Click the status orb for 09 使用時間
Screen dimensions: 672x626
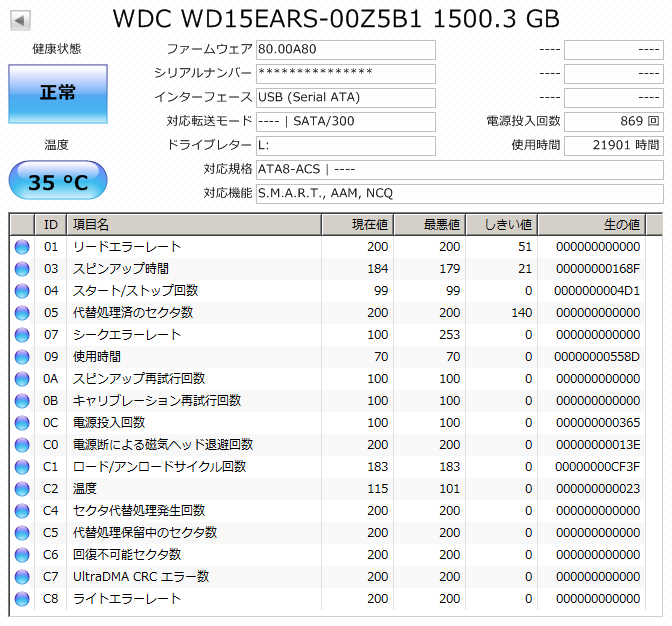pos(22,357)
